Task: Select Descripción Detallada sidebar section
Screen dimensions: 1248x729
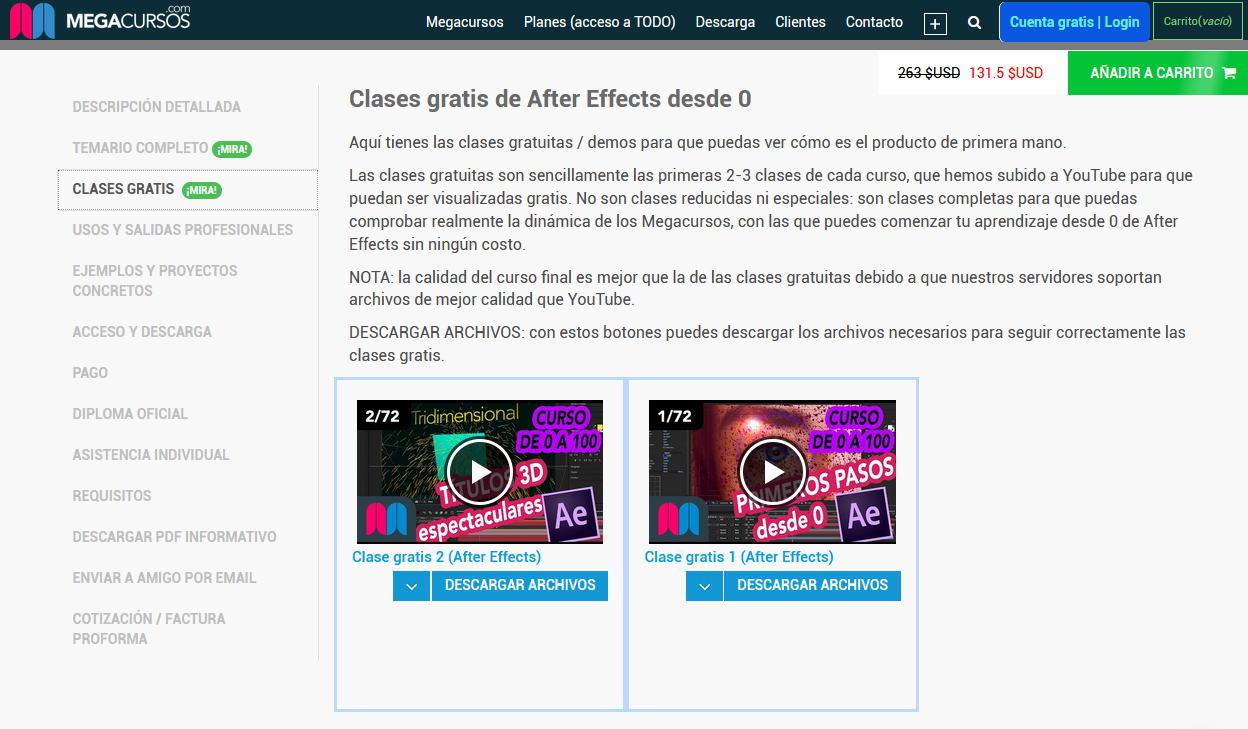Action: 156,107
